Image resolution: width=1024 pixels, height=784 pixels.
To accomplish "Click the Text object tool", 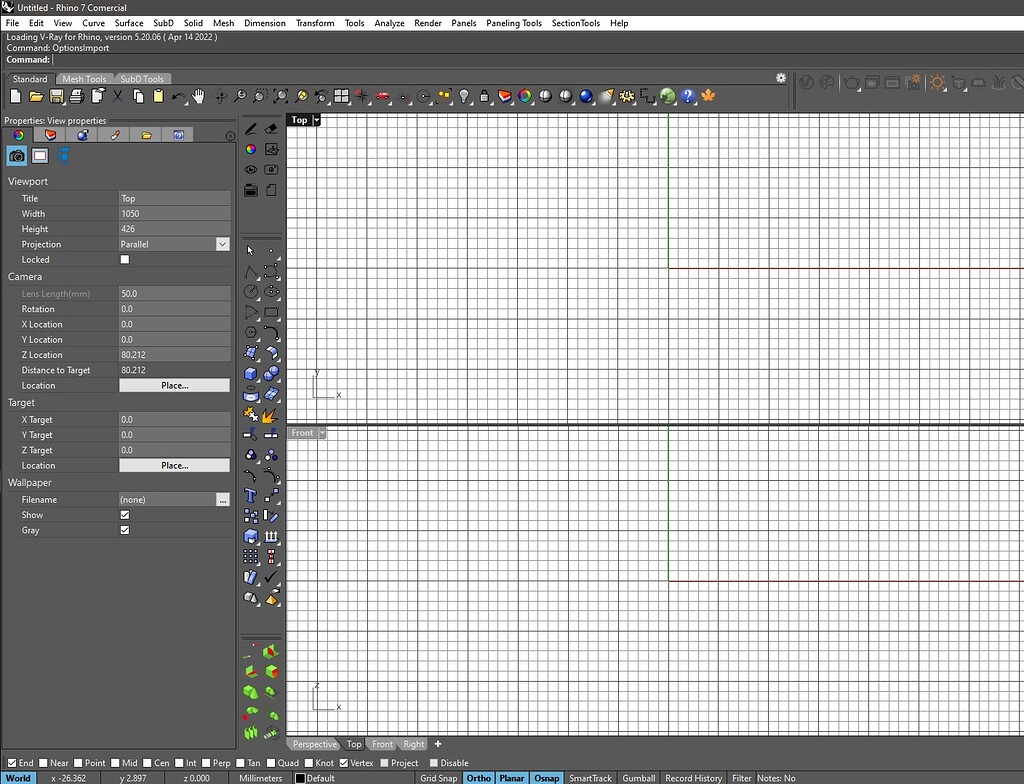I will coord(251,495).
